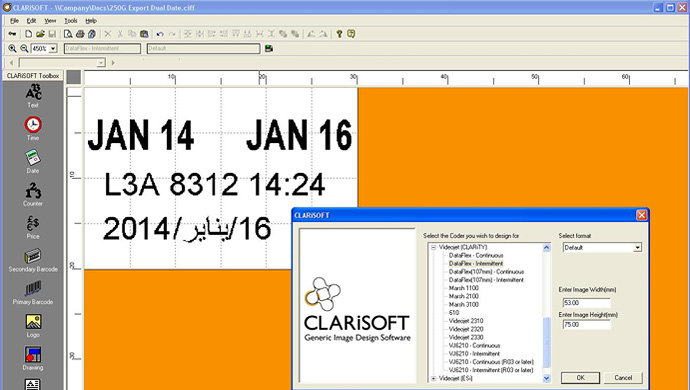Click the zoom in magnifier icon
Image resolution: width=690 pixels, height=390 pixels.
pyautogui.click(x=12, y=48)
